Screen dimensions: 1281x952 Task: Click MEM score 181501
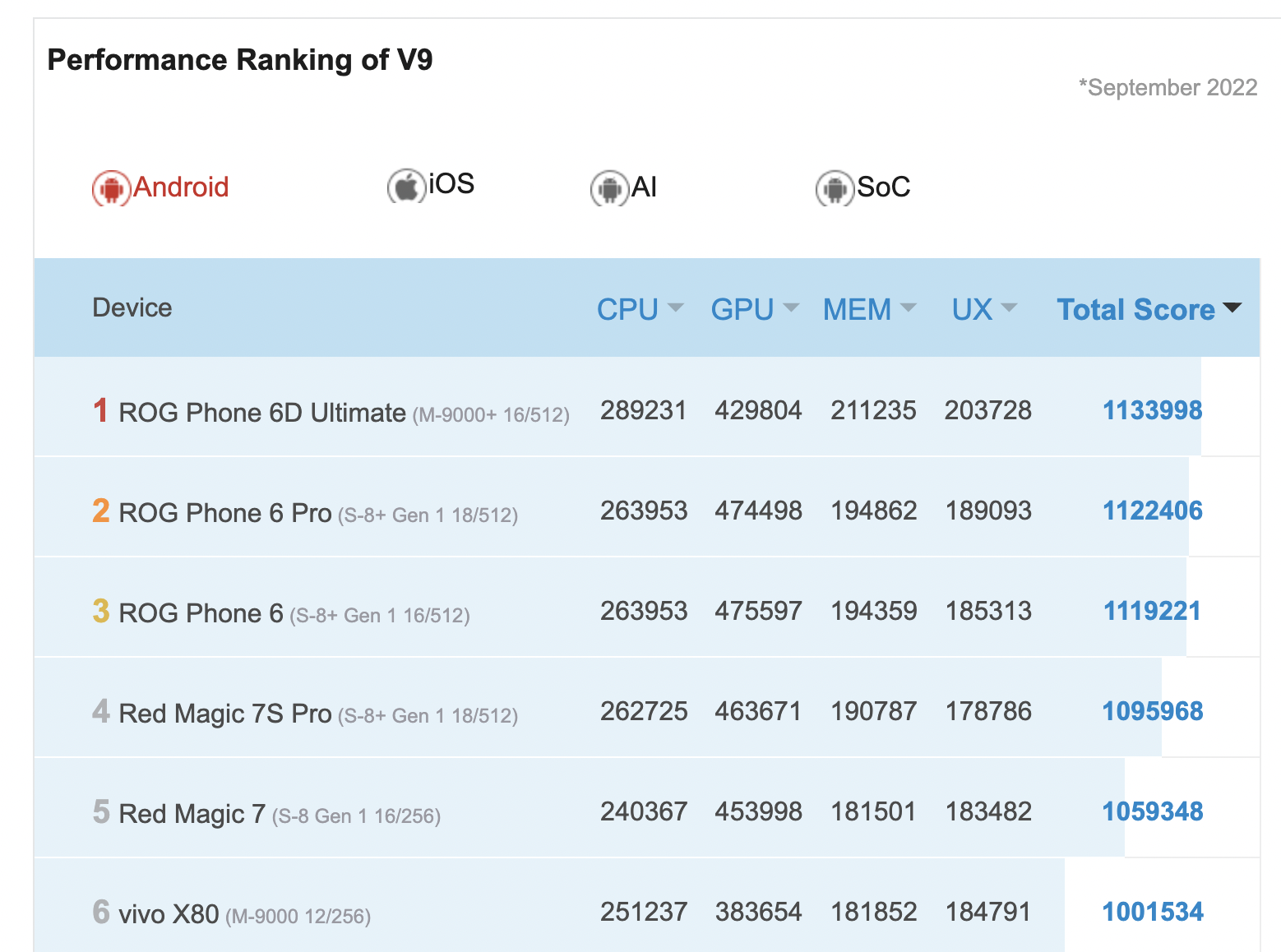pos(873,811)
